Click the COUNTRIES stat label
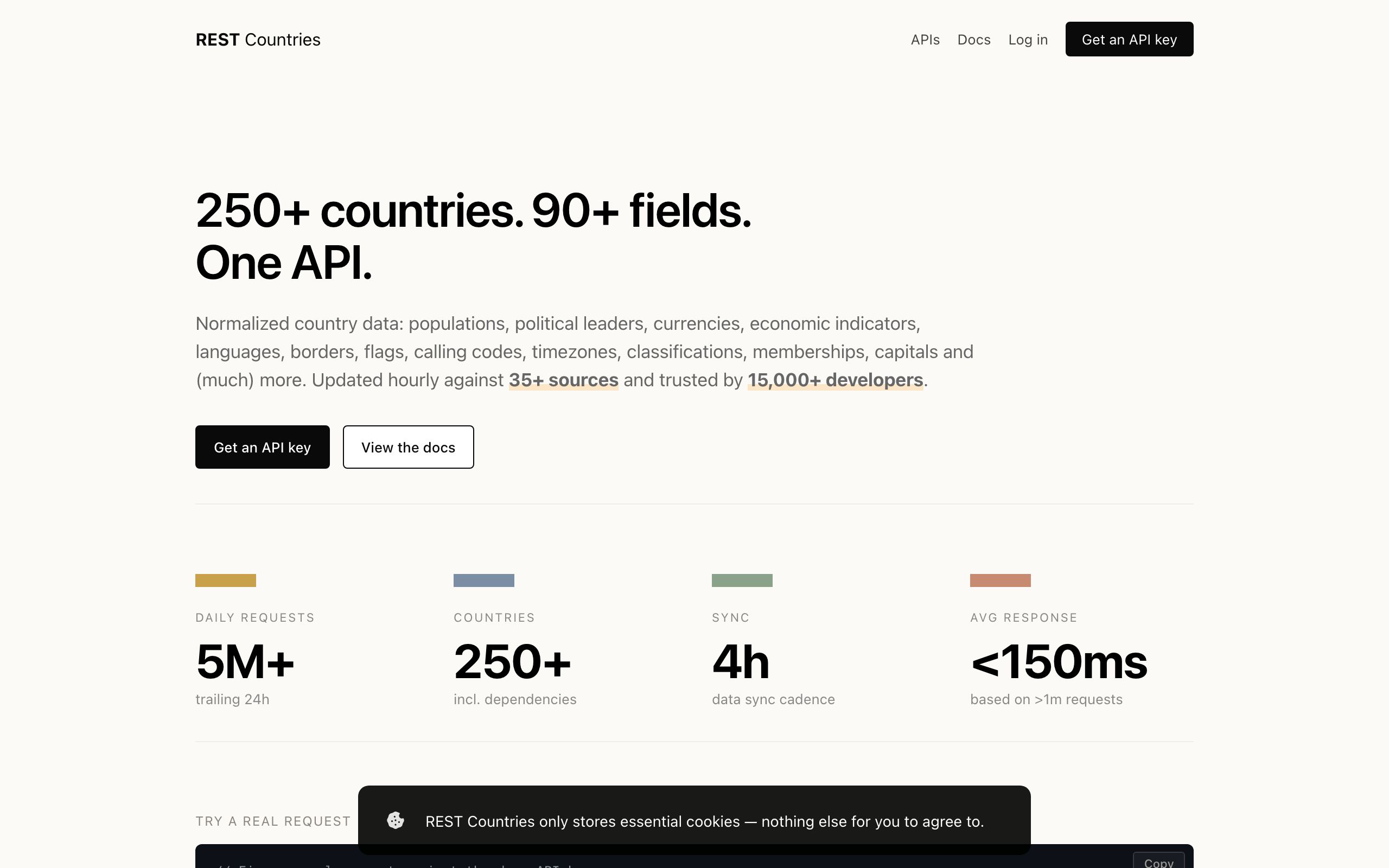 click(x=494, y=618)
